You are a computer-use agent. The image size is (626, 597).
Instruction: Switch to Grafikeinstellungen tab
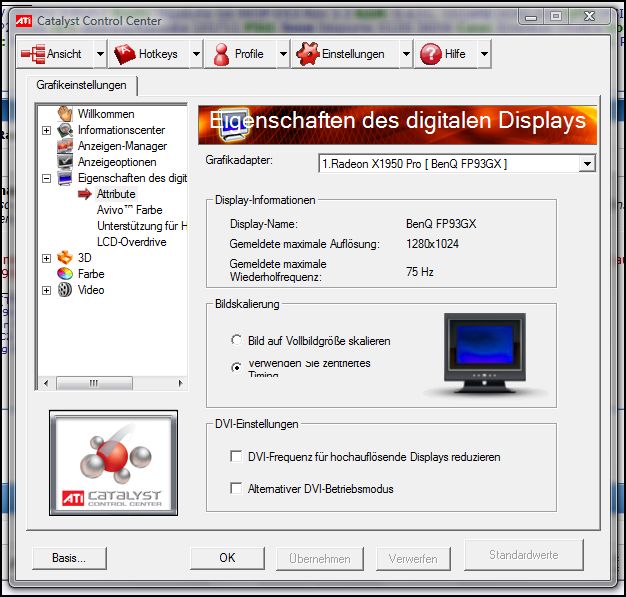coord(81,85)
